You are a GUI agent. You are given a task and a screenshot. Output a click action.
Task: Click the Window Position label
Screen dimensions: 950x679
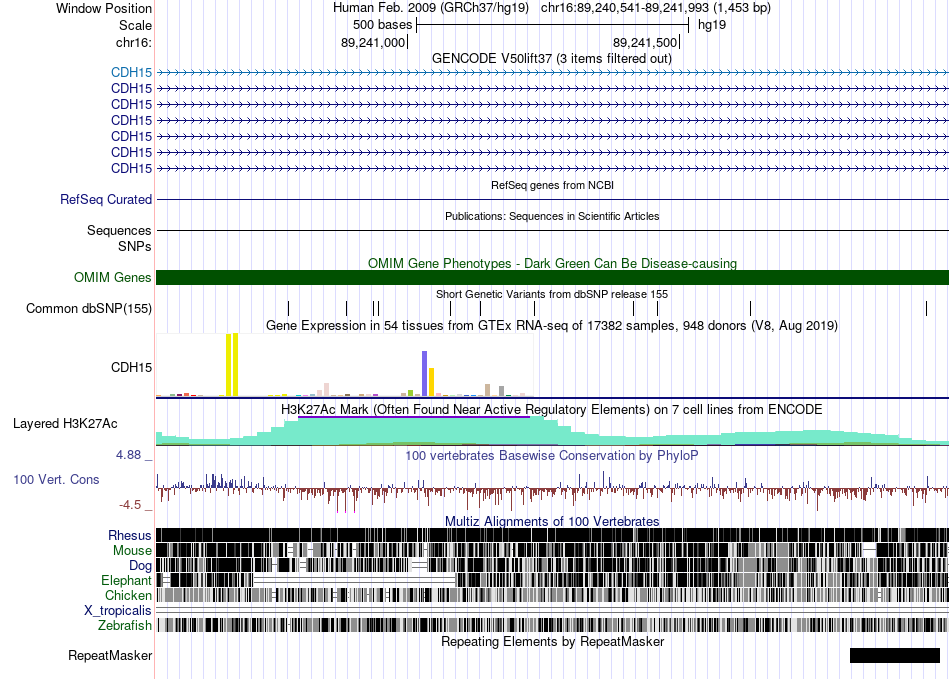pyautogui.click(x=104, y=8)
